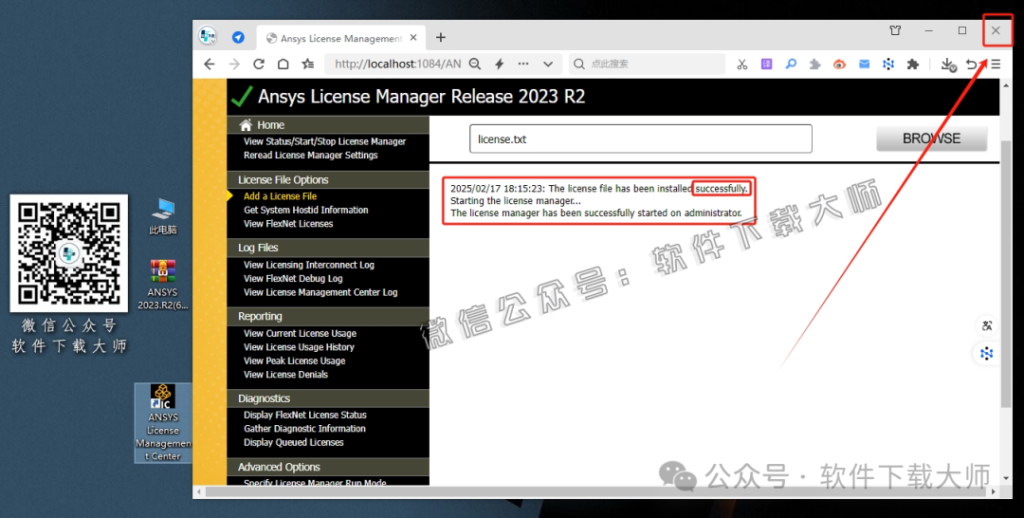Click Gather Diagnostic Information
Image resolution: width=1024 pixels, height=518 pixels.
[304, 429]
